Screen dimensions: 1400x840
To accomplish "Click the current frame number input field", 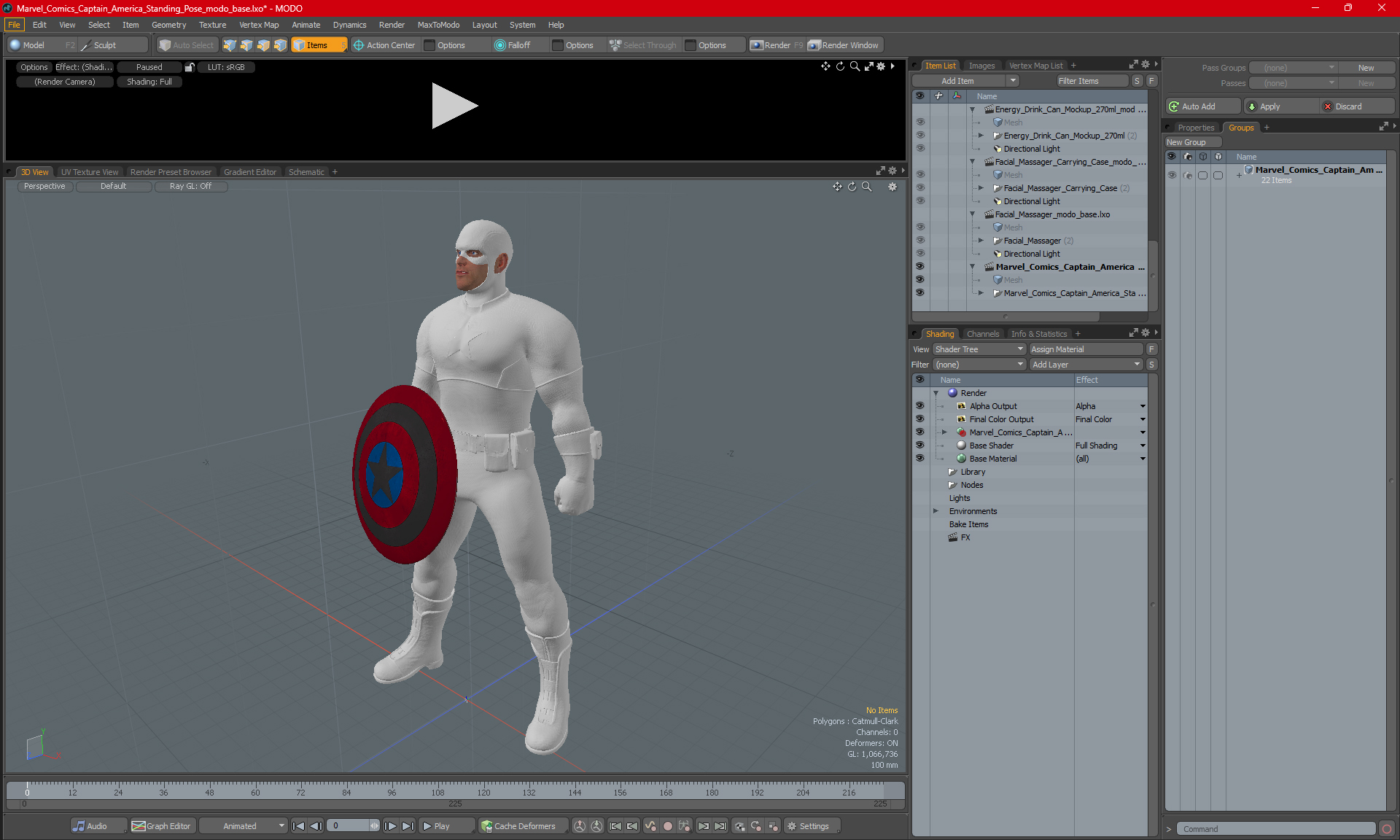I will tap(349, 826).
